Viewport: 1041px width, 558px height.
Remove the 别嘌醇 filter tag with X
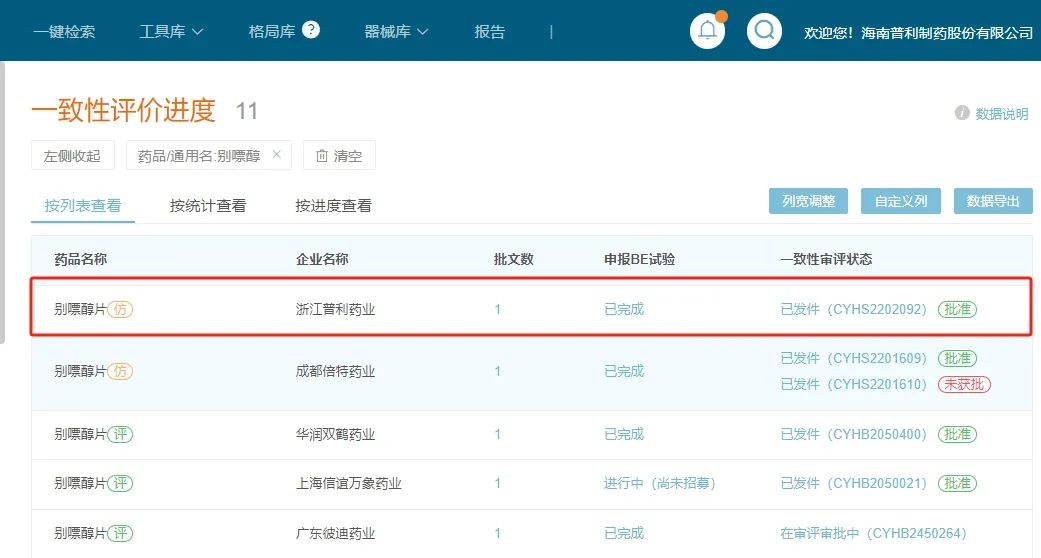277,155
